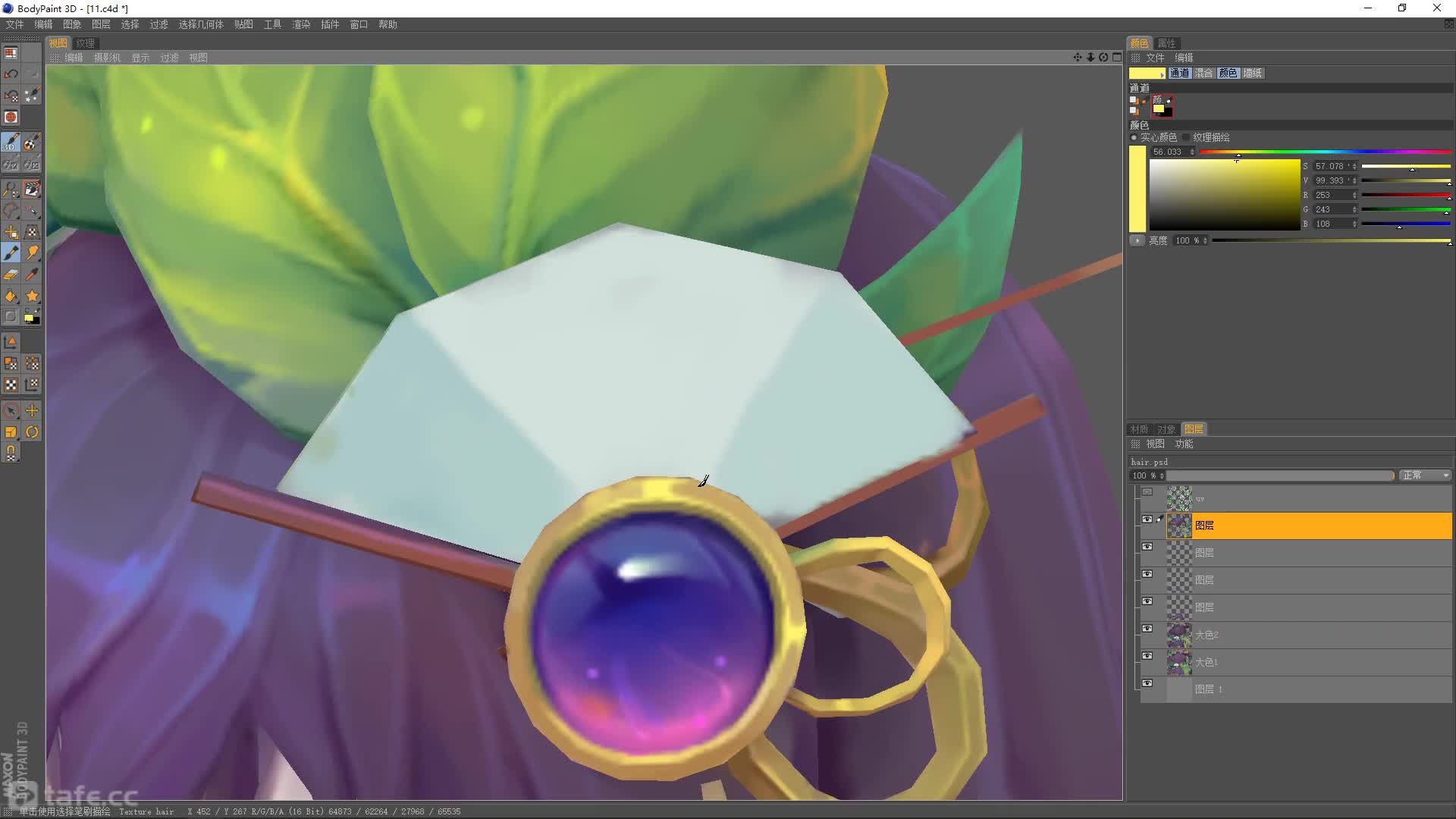1456x819 pixels.
Task: Switch to the 材质 tab
Action: click(1139, 429)
